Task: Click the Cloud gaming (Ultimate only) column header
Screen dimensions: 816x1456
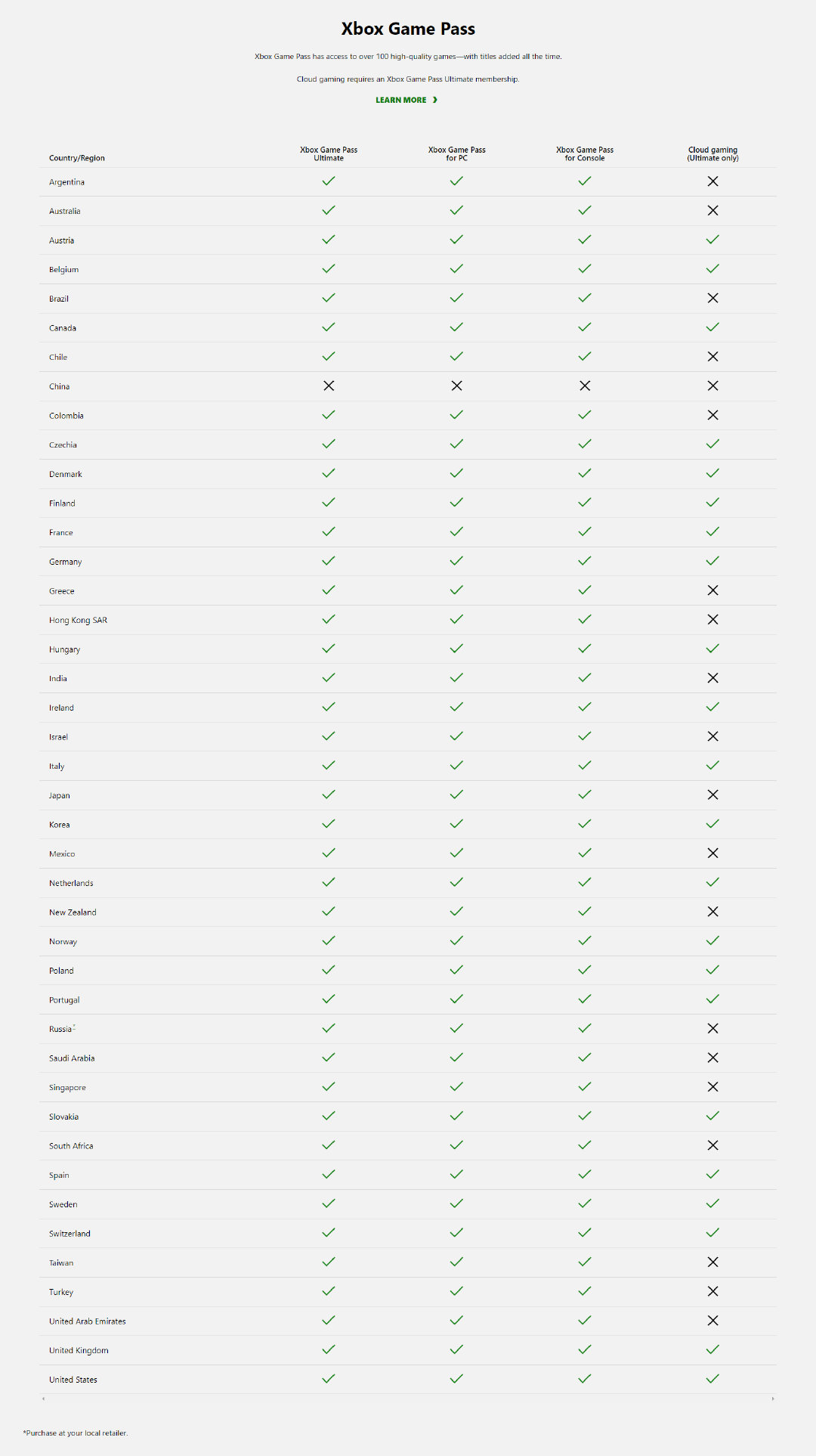Action: 712,154
